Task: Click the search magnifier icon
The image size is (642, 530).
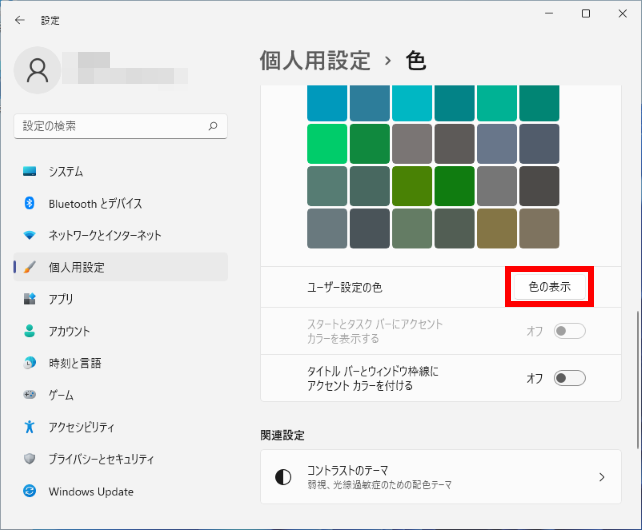Action: coord(213,126)
